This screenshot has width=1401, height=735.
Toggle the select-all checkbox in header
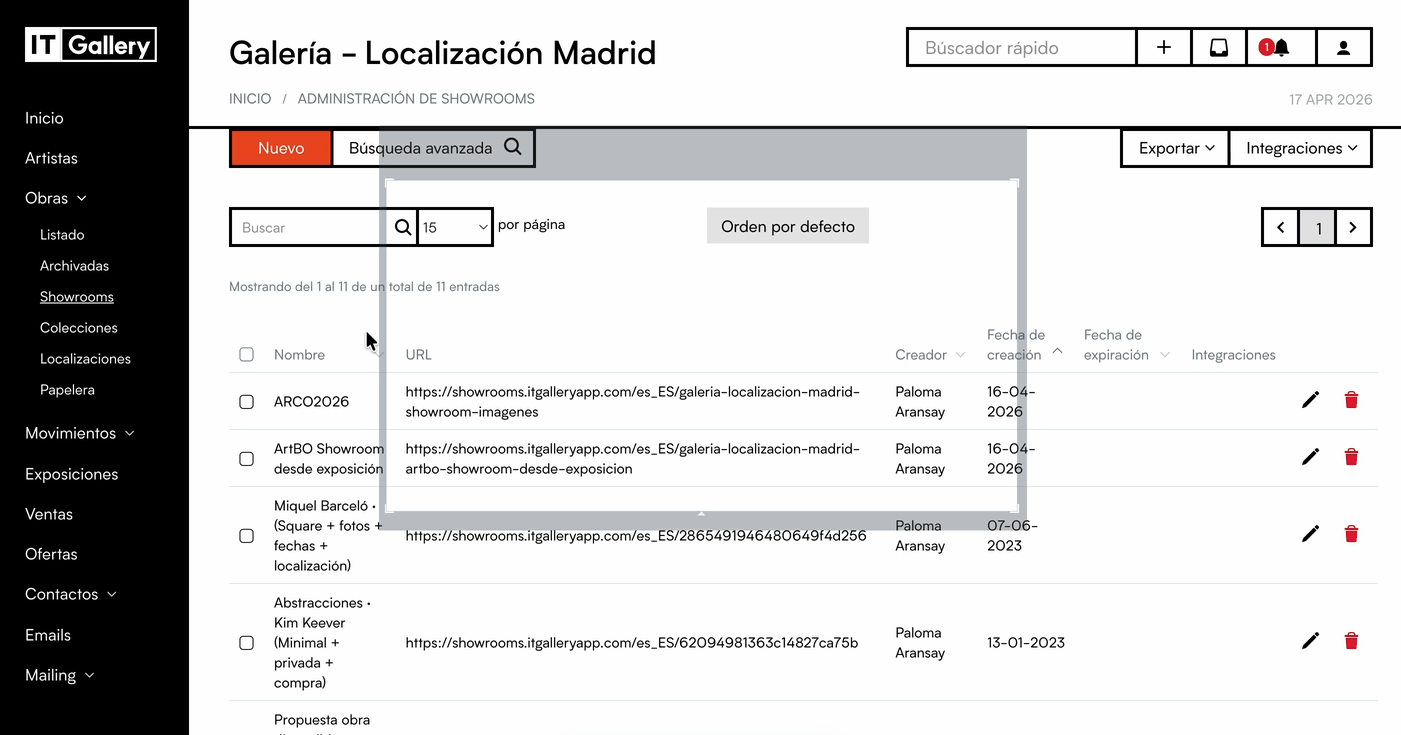tap(246, 354)
